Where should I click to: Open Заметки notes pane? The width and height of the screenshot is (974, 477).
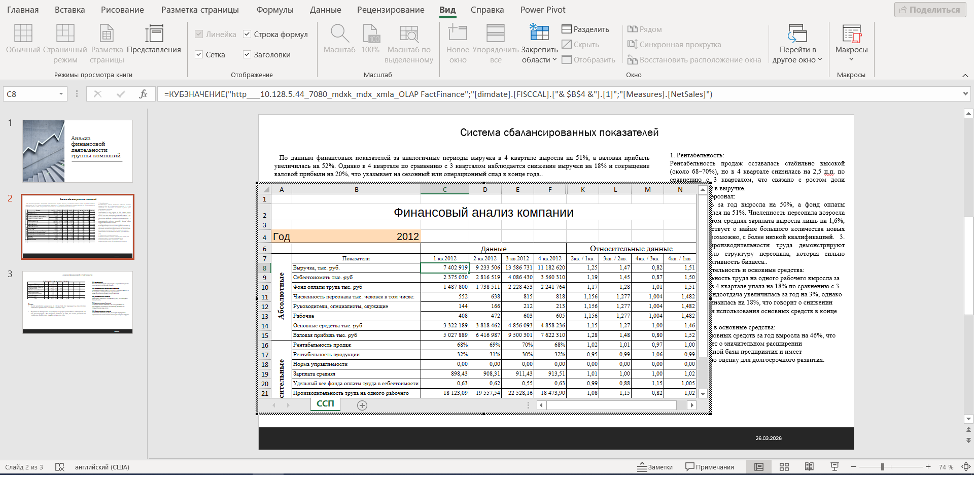tap(655, 467)
